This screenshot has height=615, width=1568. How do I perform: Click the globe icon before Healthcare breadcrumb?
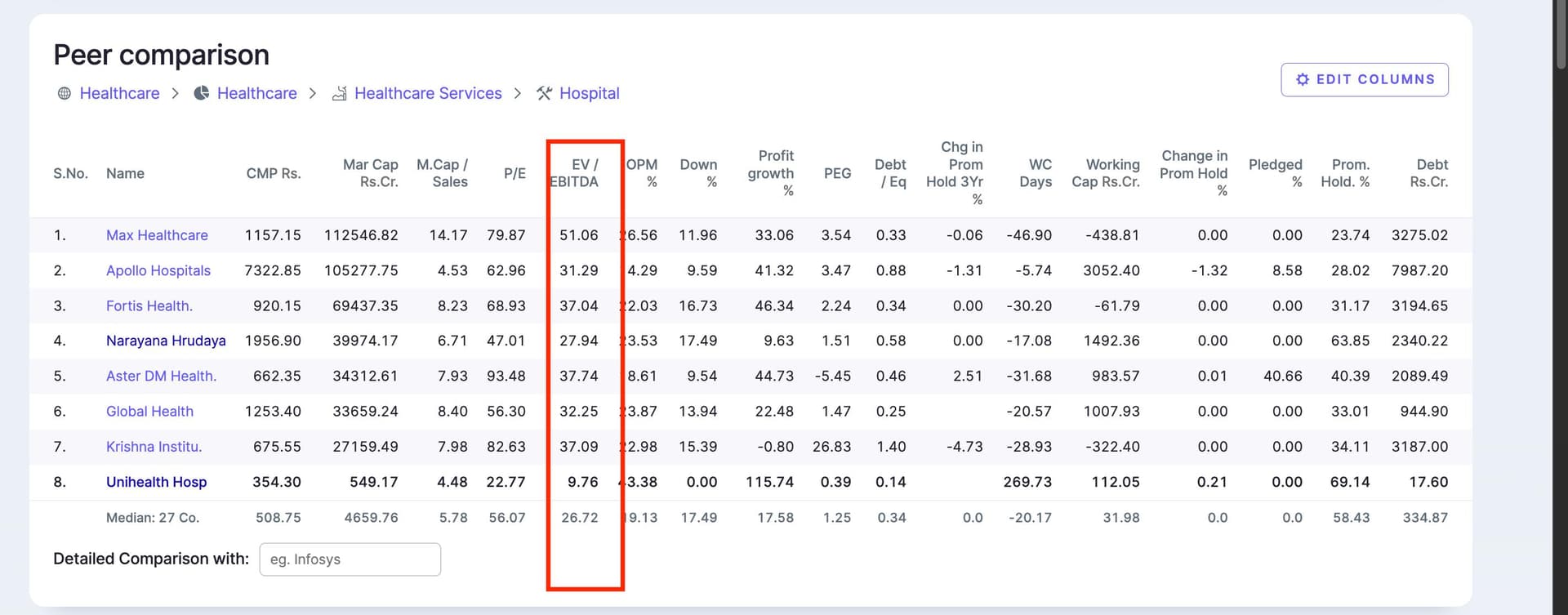[x=65, y=93]
